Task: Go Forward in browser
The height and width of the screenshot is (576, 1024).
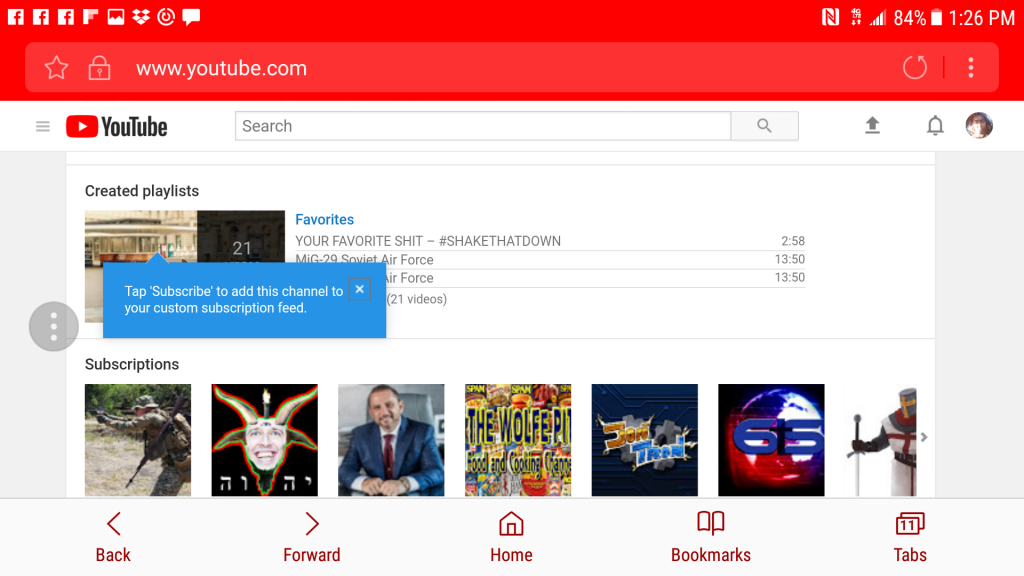Action: pyautogui.click(x=312, y=537)
